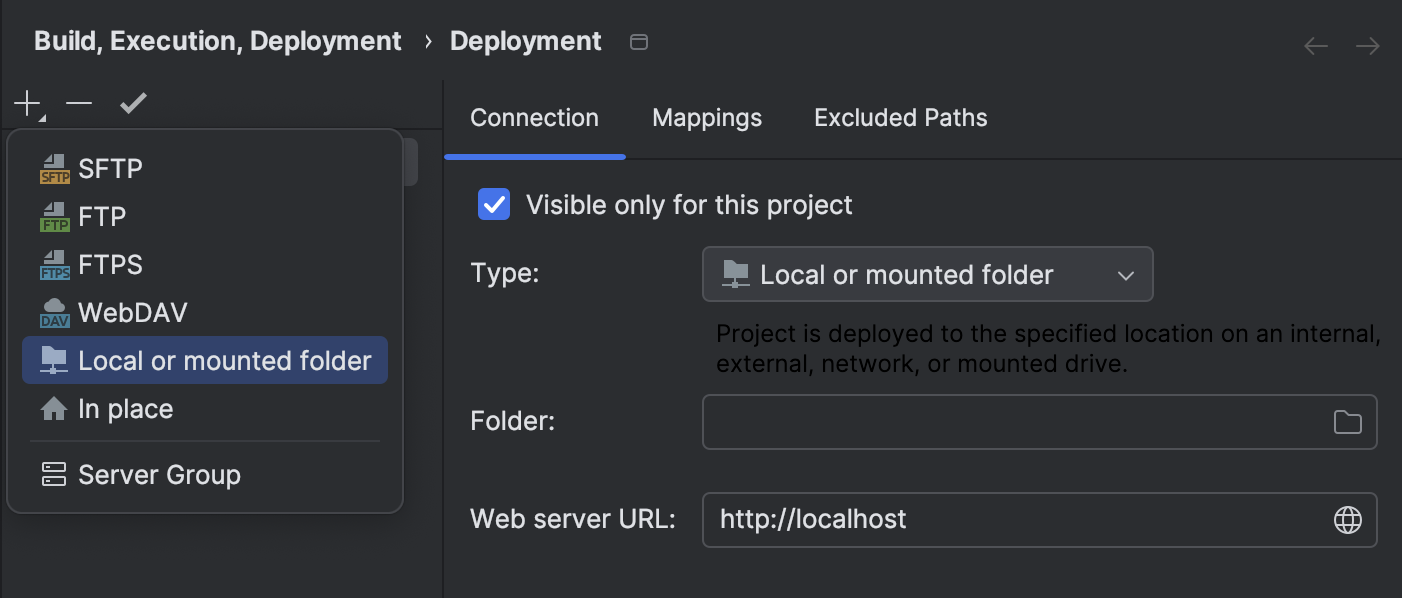Open the folder browser icon in Folder field
Screen dimensions: 1402x598
click(1349, 422)
